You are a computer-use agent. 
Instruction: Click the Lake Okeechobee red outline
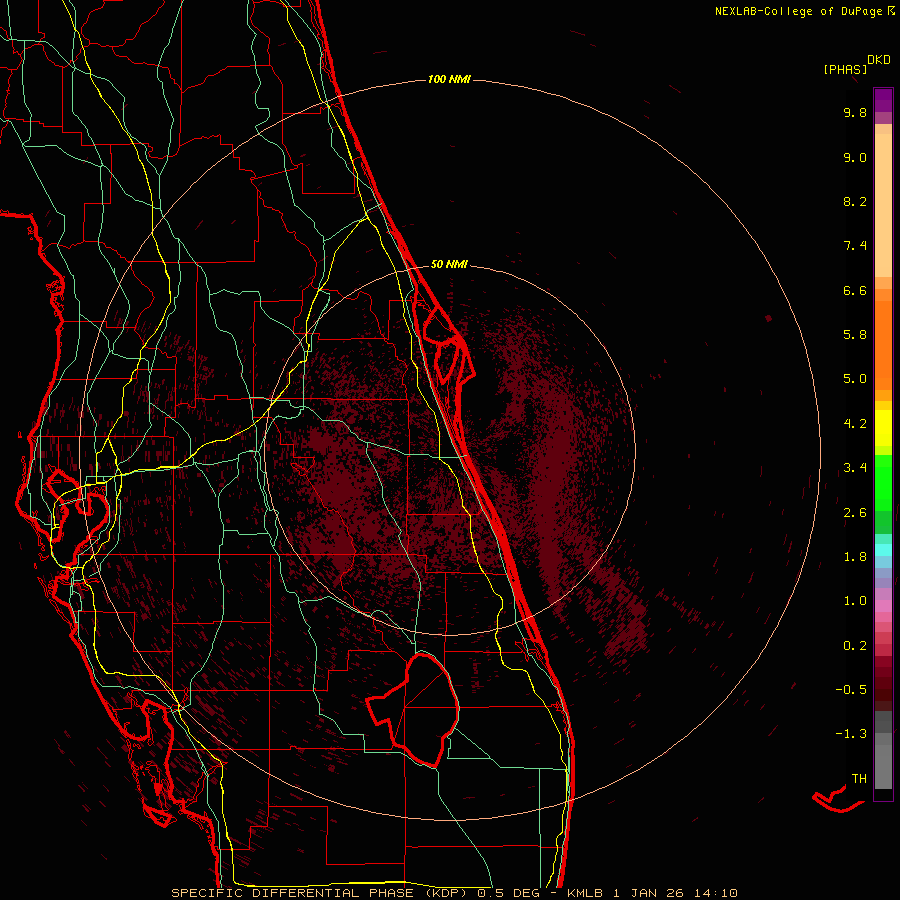tap(414, 710)
